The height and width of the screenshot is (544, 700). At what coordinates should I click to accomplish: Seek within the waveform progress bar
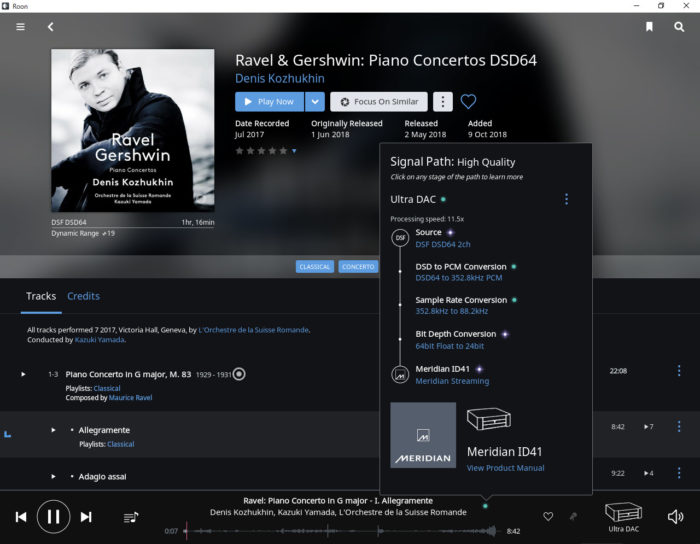click(x=341, y=531)
